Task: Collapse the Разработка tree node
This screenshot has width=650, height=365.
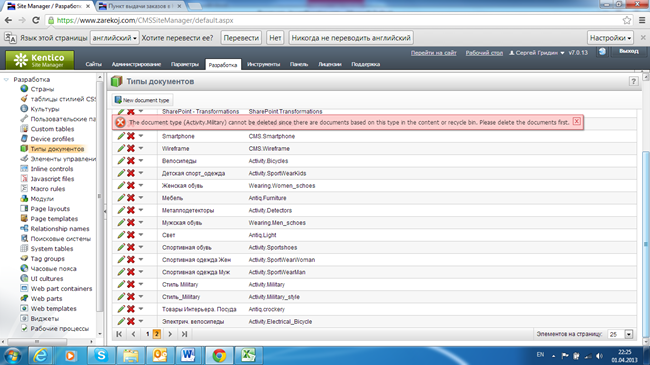Action: click(x=6, y=79)
